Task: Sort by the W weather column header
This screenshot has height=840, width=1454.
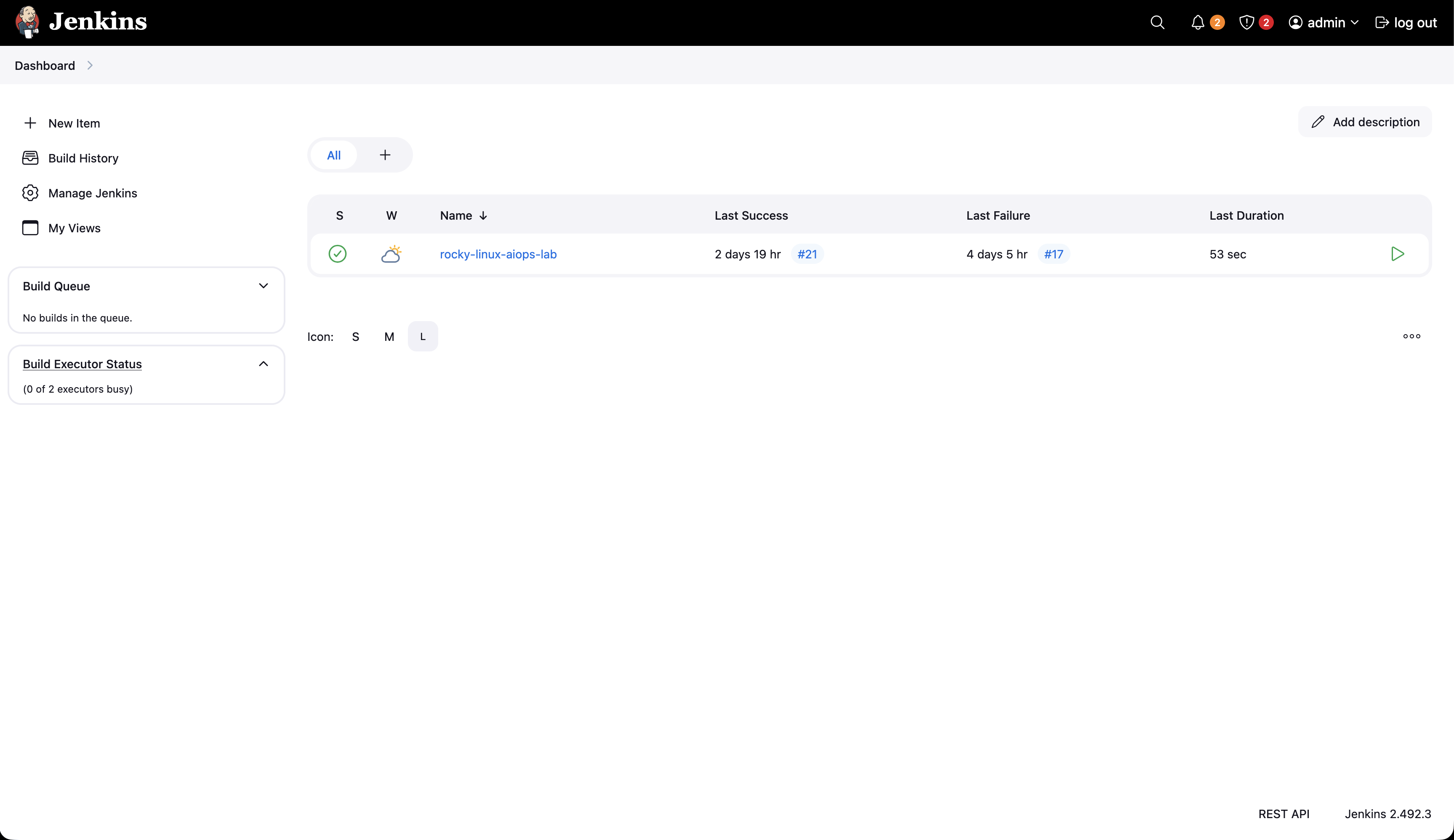Action: pos(391,215)
